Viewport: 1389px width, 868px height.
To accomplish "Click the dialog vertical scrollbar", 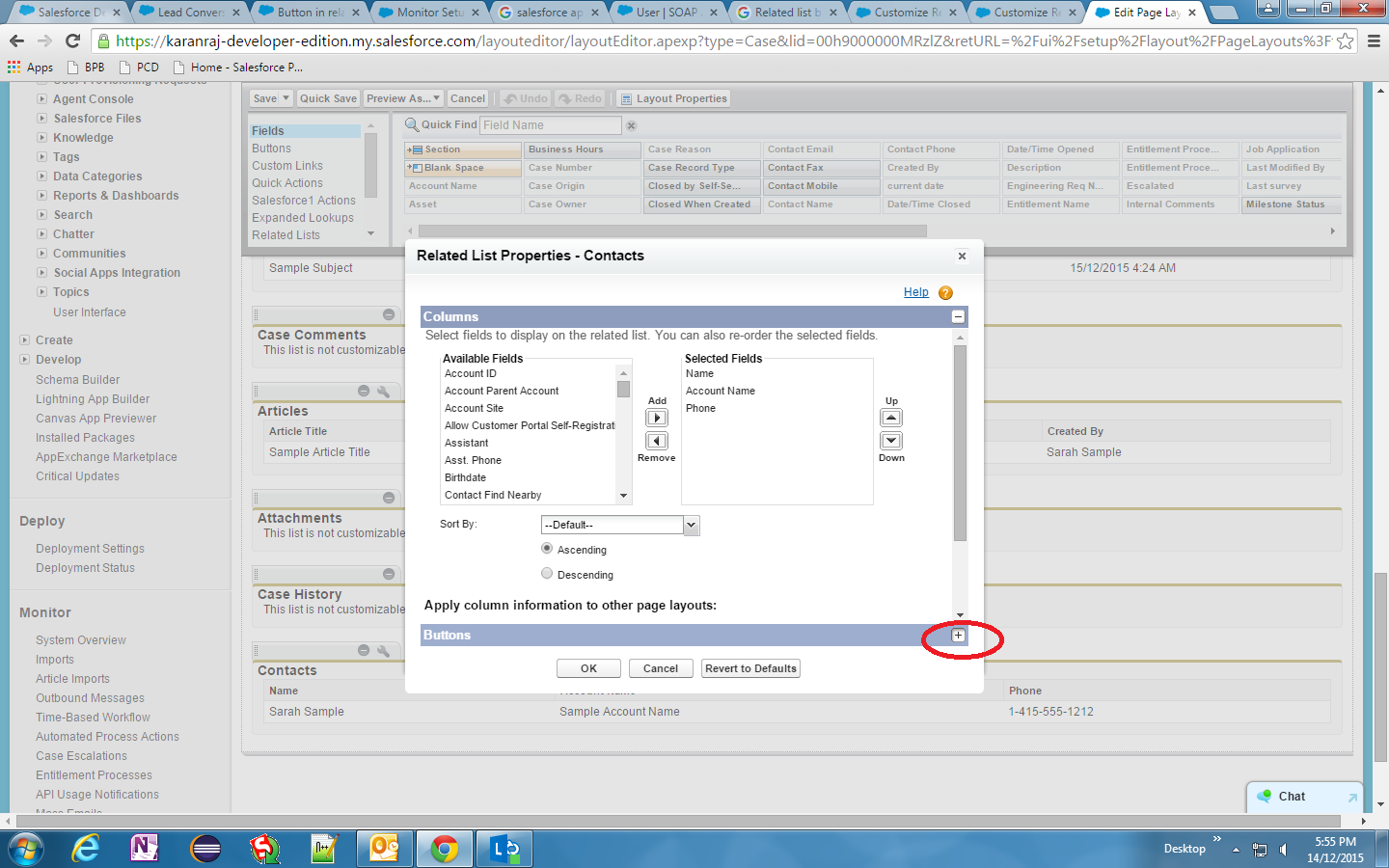I will point(960,444).
